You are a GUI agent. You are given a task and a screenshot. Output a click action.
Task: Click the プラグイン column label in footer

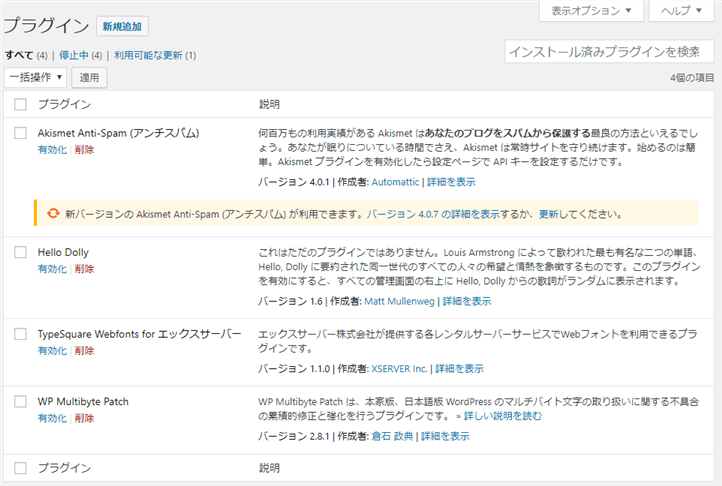pyautogui.click(x=64, y=468)
